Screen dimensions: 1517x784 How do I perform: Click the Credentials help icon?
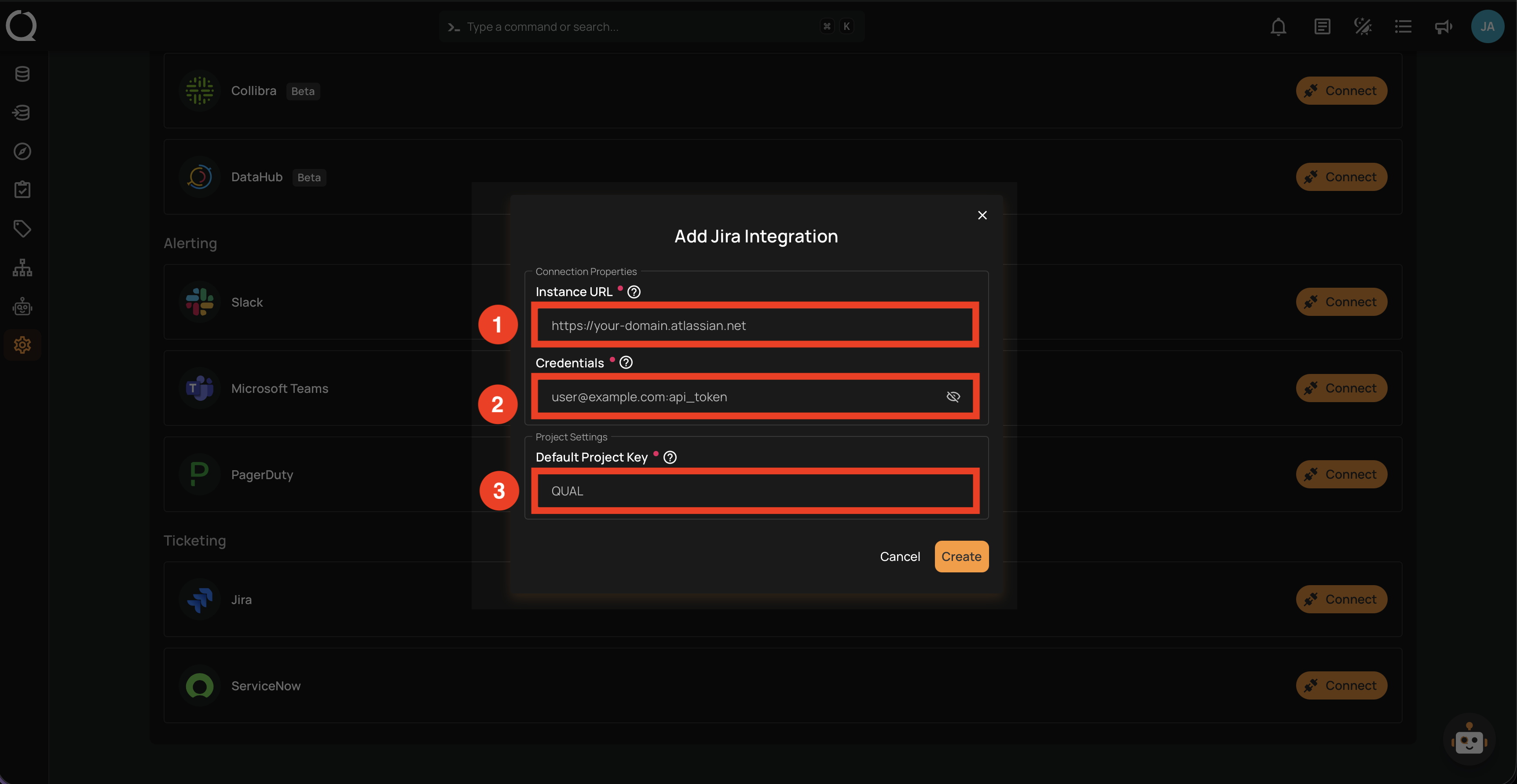626,363
